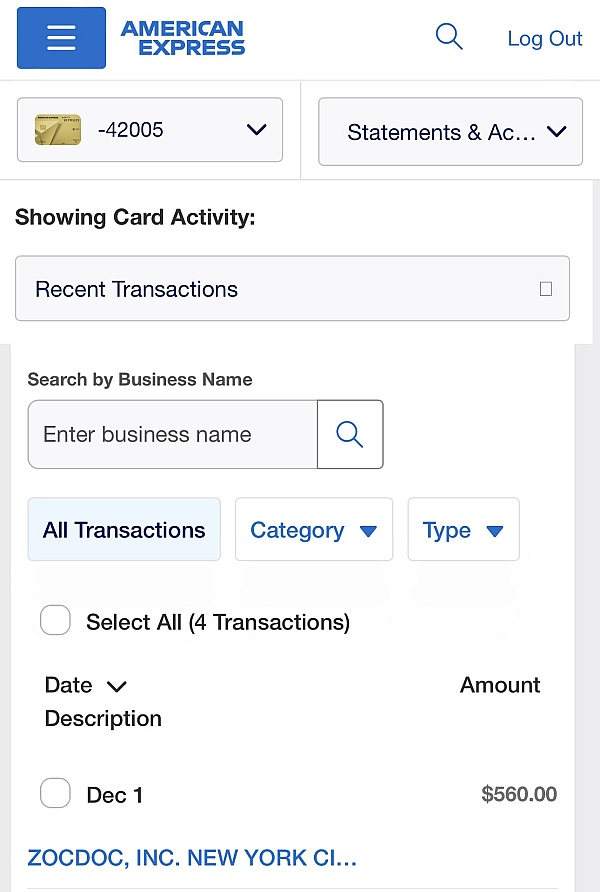The width and height of the screenshot is (600, 892).
Task: Click the Amount column header
Action: coord(499,685)
